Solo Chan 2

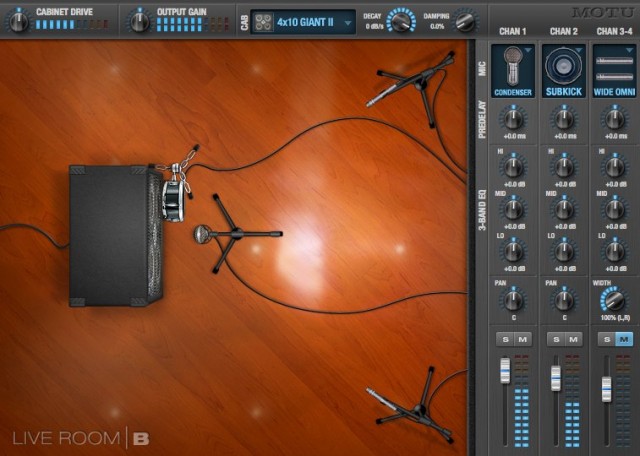click(x=556, y=340)
